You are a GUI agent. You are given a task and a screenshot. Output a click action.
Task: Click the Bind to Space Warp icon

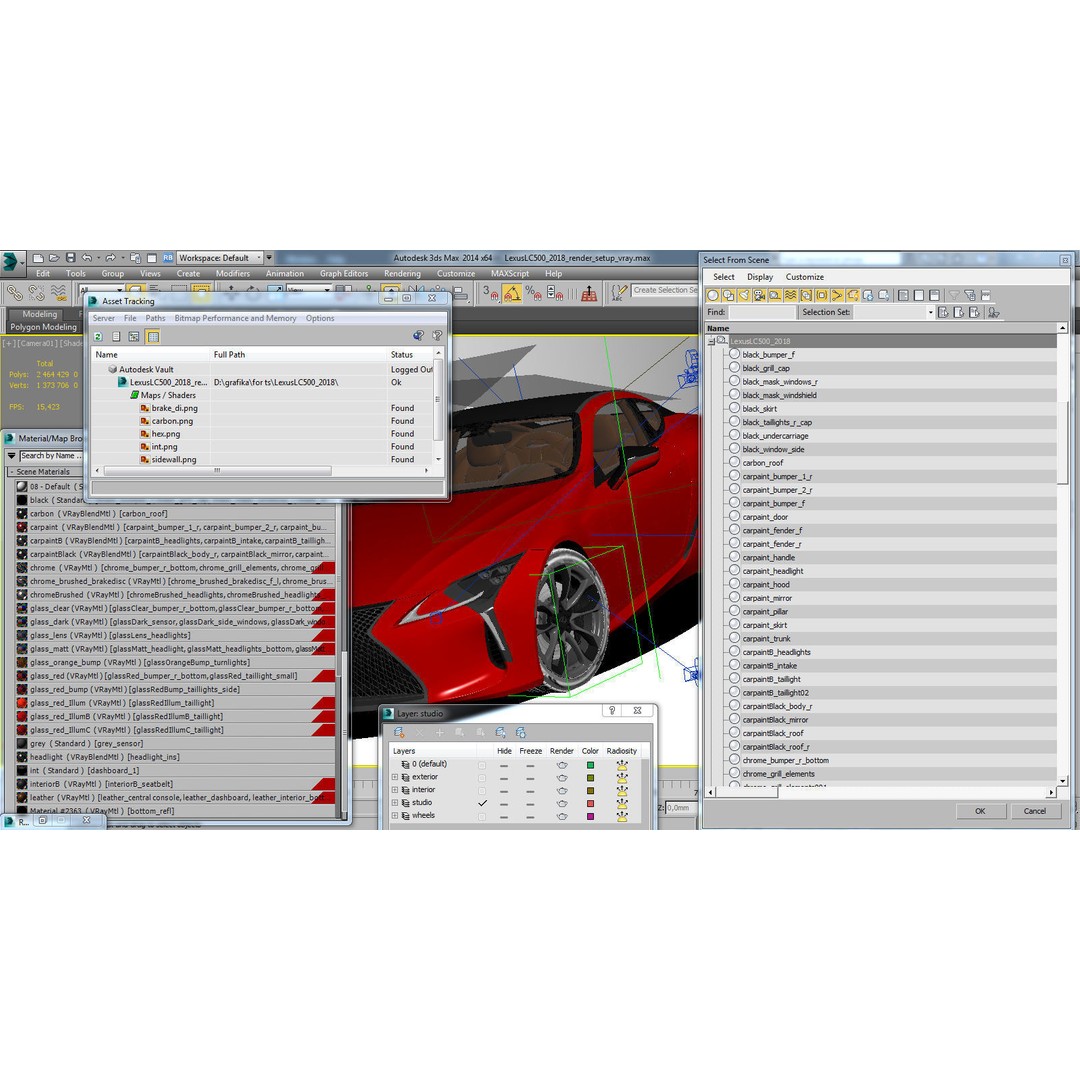point(59,293)
